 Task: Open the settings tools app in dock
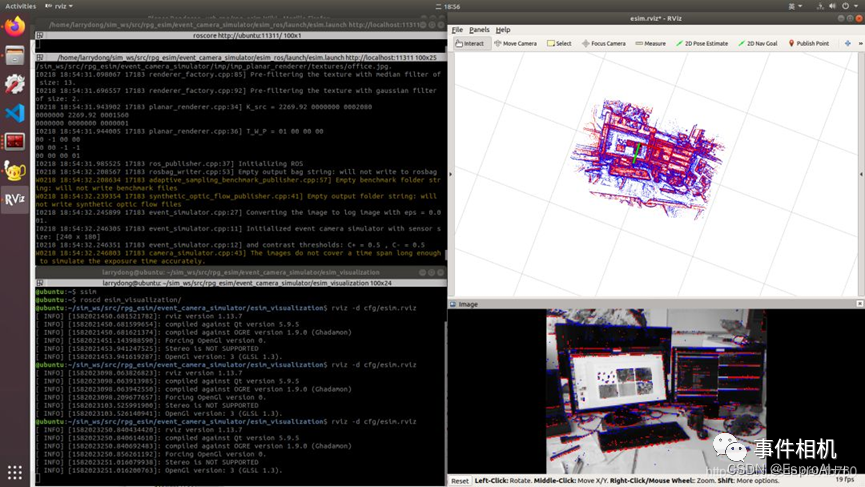click(15, 84)
